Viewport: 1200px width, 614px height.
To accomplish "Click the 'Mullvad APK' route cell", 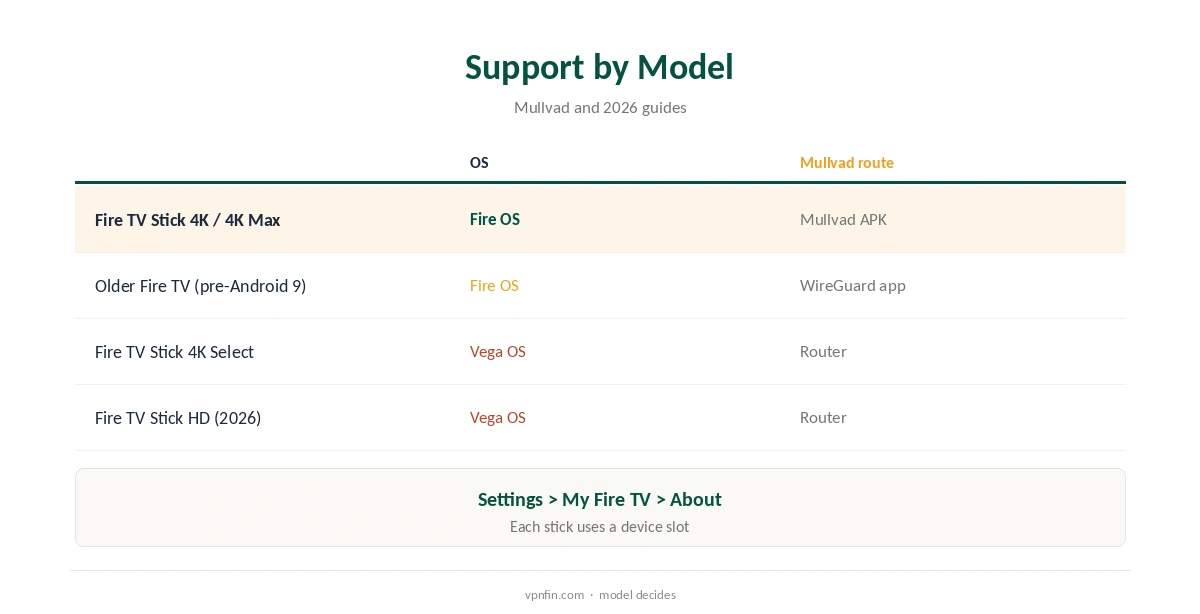I will [x=843, y=219].
